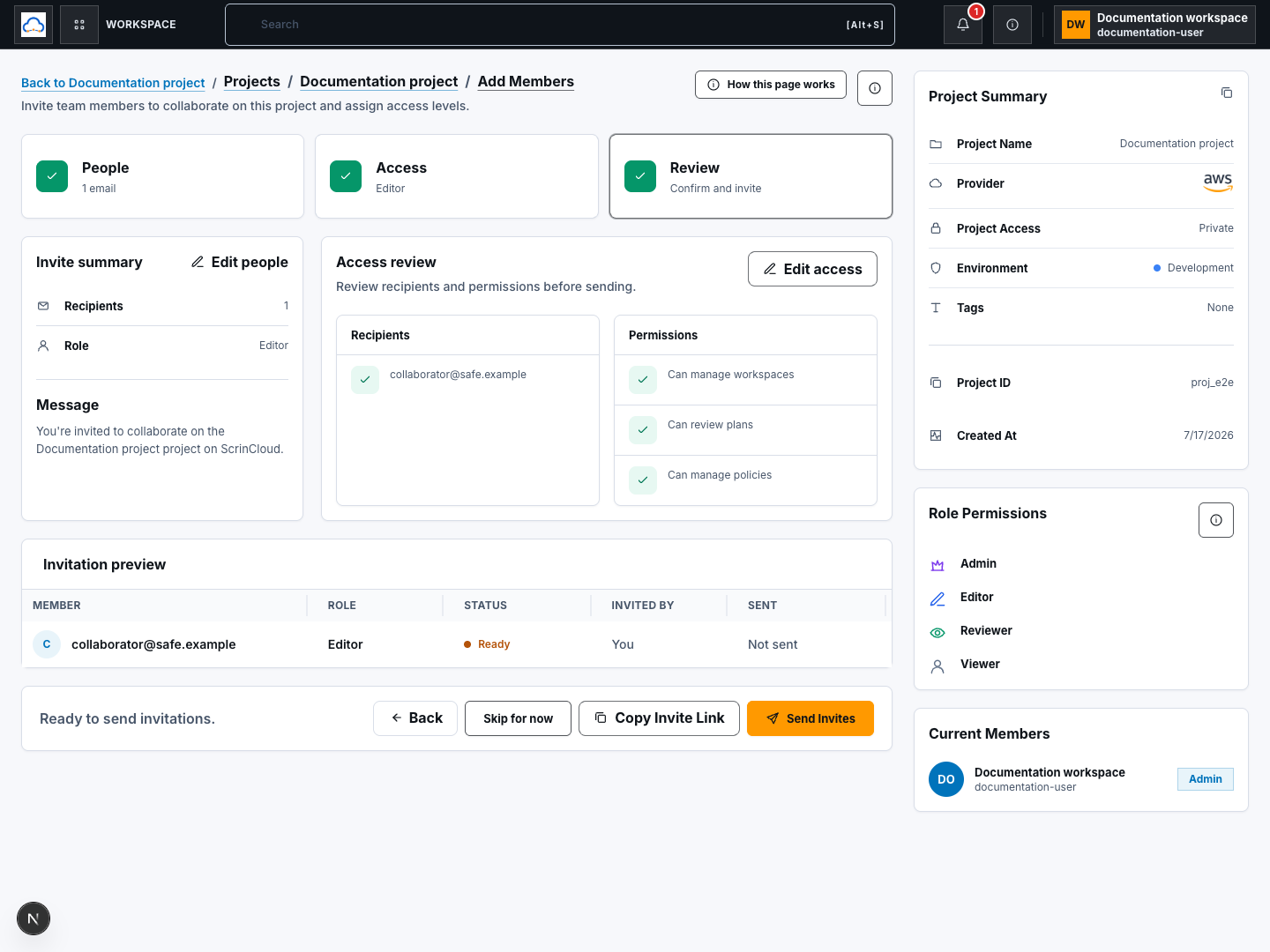The image size is (1270, 952).
Task: Click the proj_e2e project ID value
Action: (x=1213, y=383)
